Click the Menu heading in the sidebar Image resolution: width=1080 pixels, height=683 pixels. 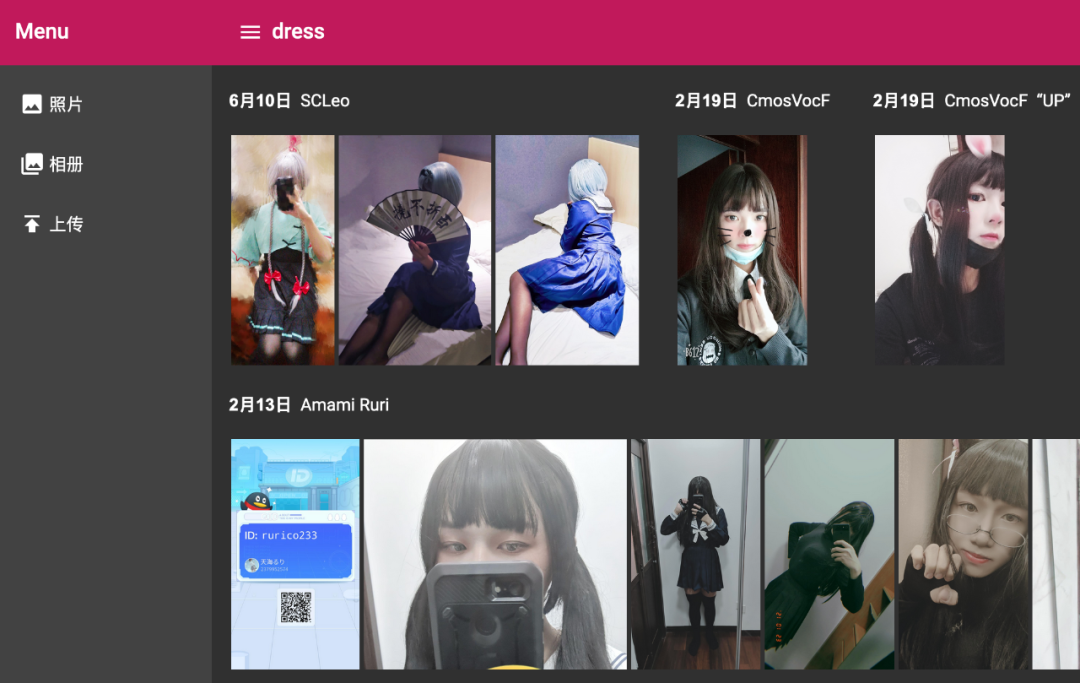pyautogui.click(x=42, y=32)
